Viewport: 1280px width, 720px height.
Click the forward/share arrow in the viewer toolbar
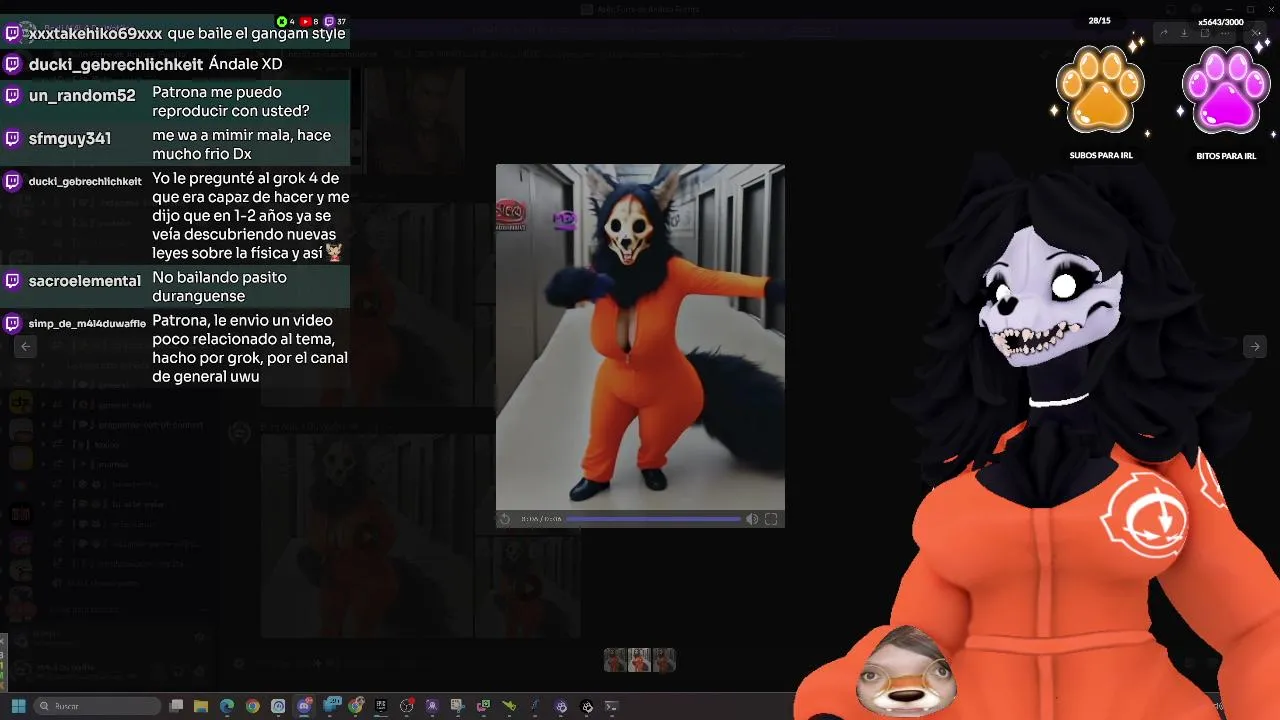click(1164, 34)
